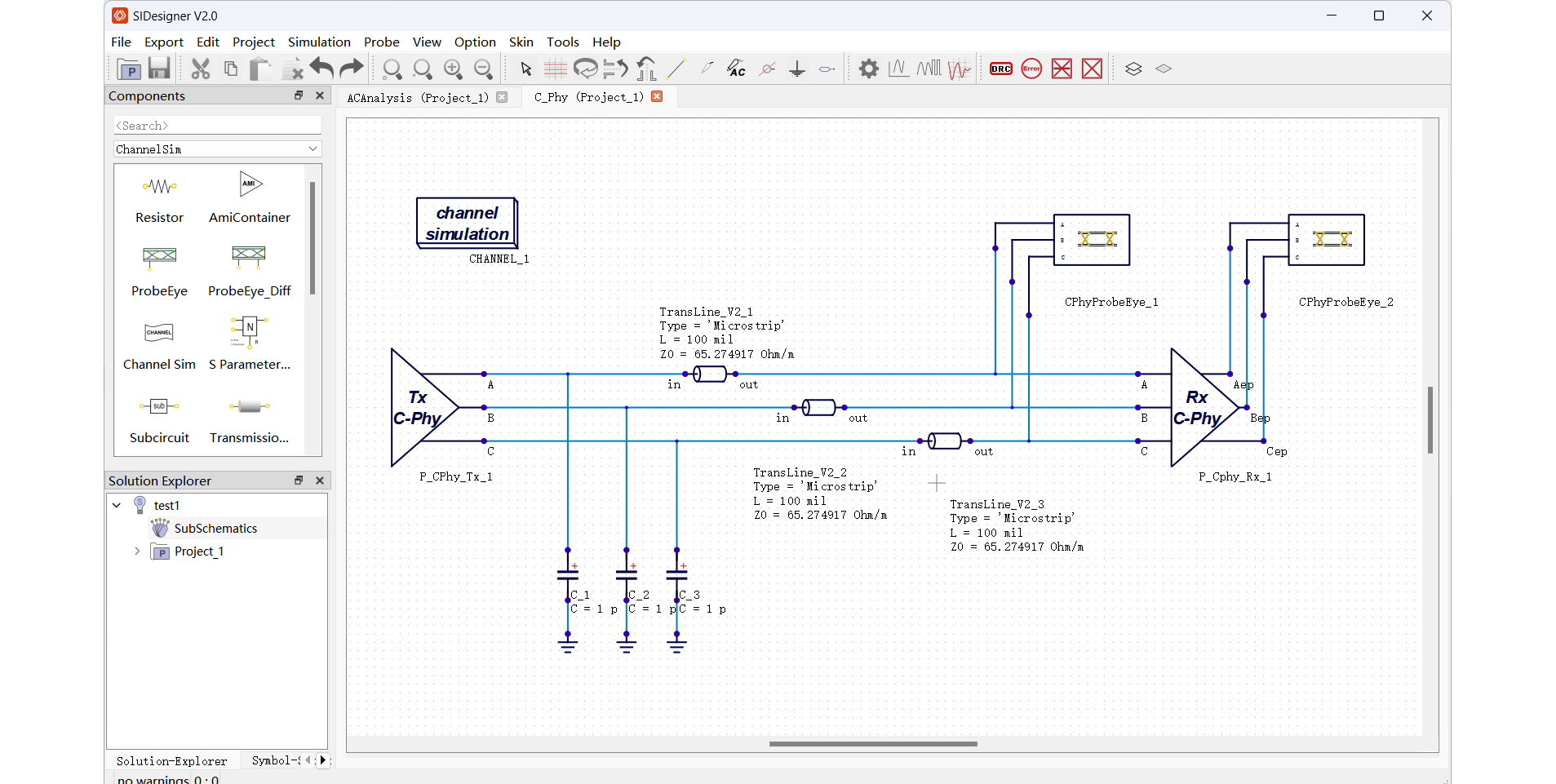This screenshot has width=1556, height=784.
Task: Open the Skin menu
Action: coord(521,42)
